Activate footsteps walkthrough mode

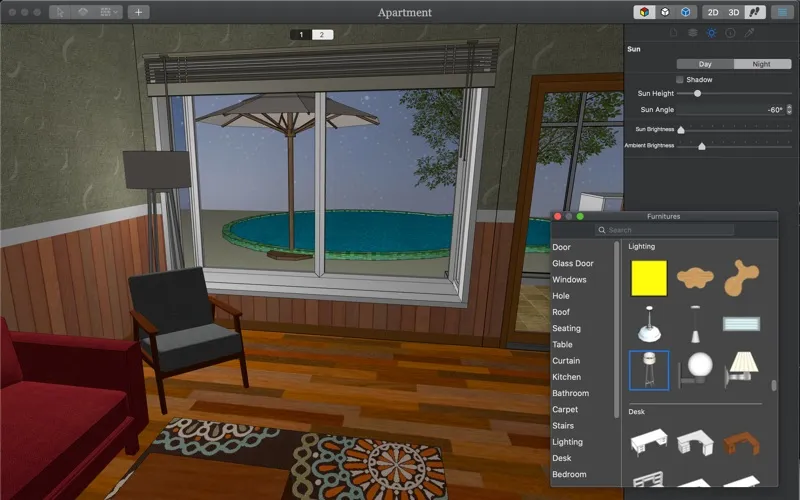pyautogui.click(x=755, y=12)
